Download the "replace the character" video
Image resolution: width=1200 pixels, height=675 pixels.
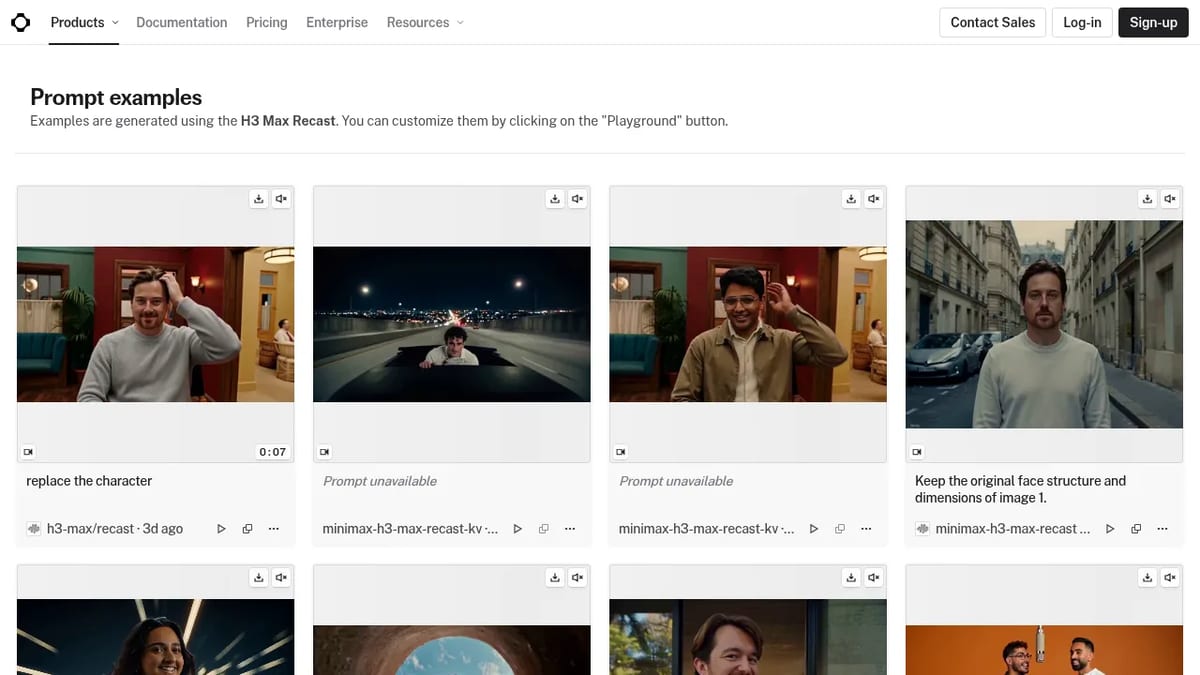259,199
